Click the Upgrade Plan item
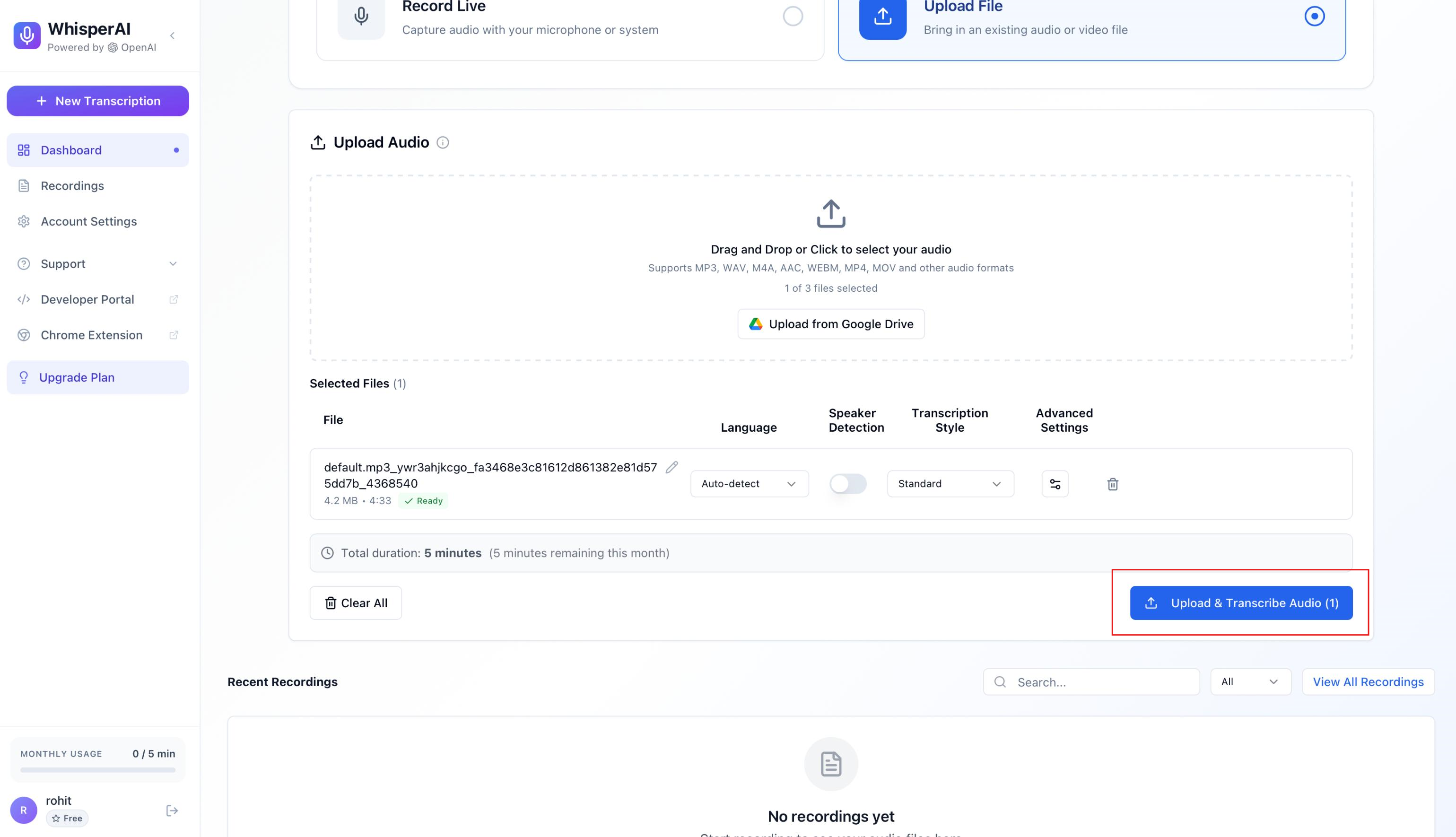1456x837 pixels. pos(98,378)
